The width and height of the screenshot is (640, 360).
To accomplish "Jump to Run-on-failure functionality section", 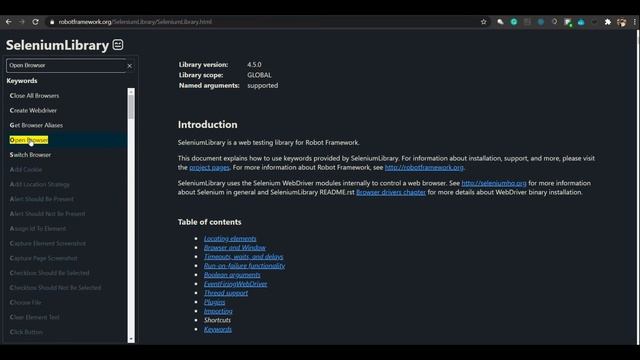I will pos(244,266).
